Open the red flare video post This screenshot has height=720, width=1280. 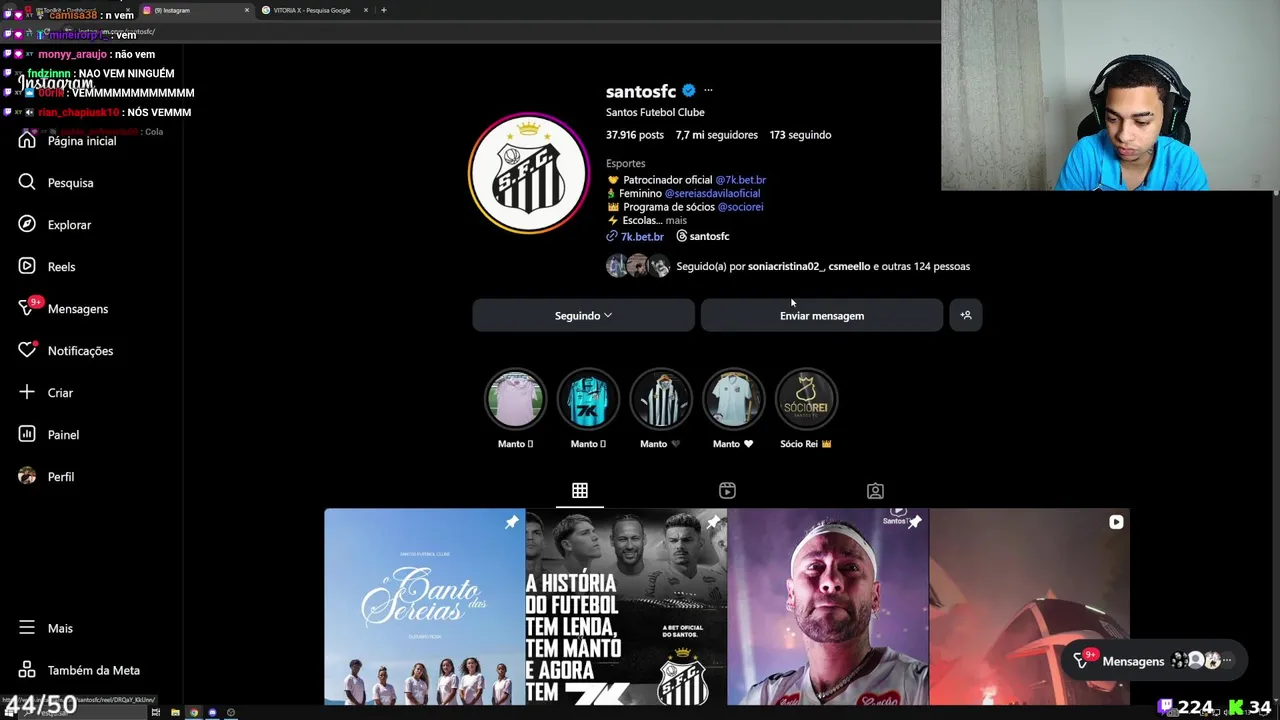(1029, 607)
